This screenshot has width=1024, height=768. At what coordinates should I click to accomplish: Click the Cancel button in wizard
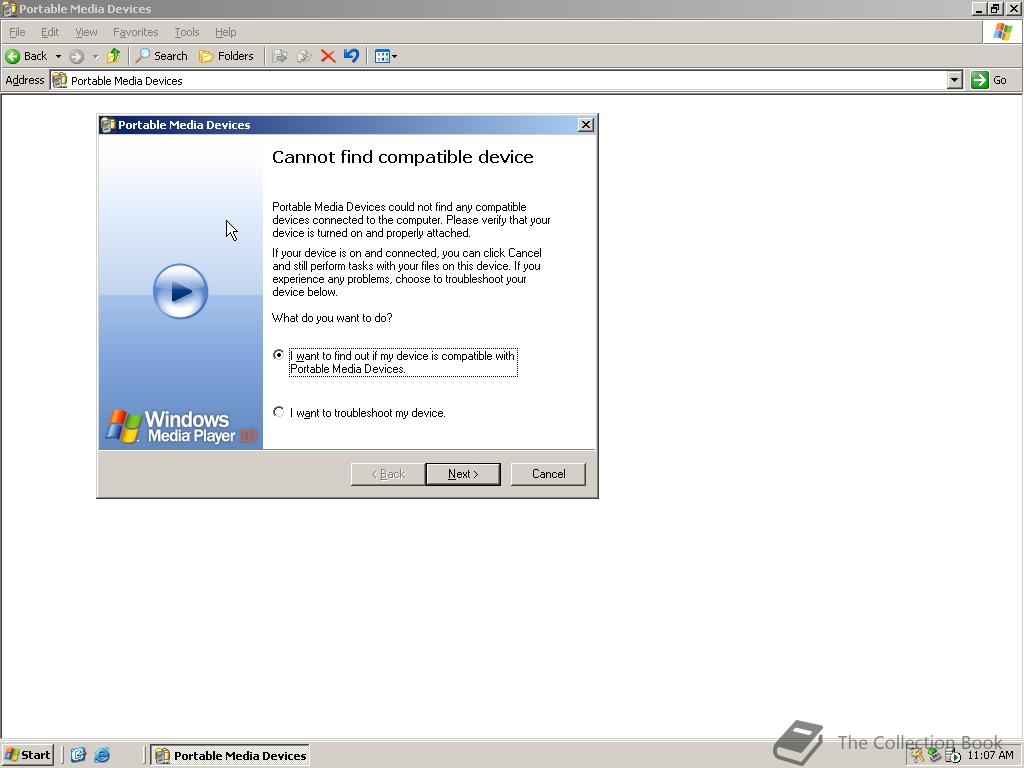click(x=549, y=474)
